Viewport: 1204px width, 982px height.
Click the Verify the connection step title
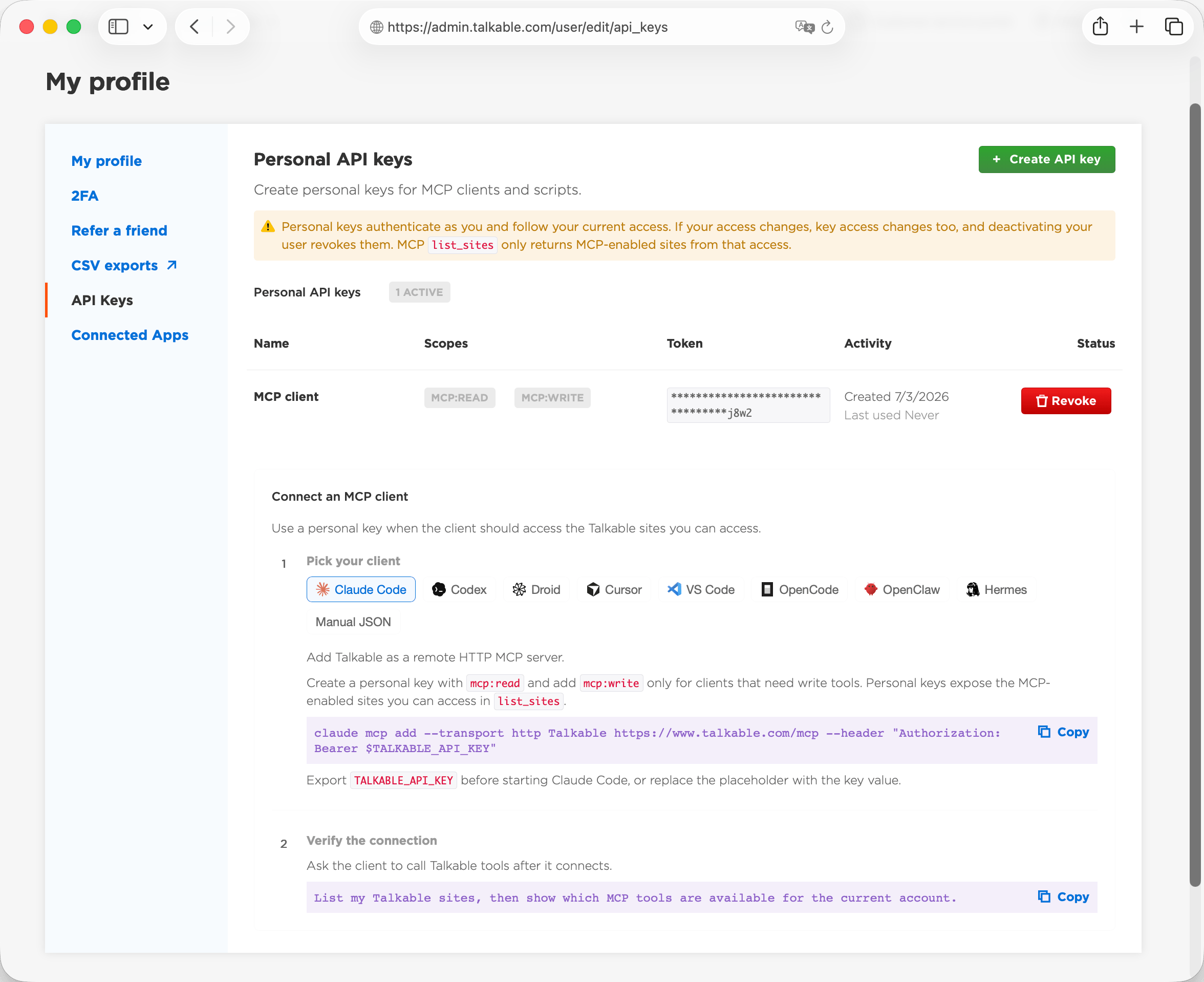coord(372,840)
